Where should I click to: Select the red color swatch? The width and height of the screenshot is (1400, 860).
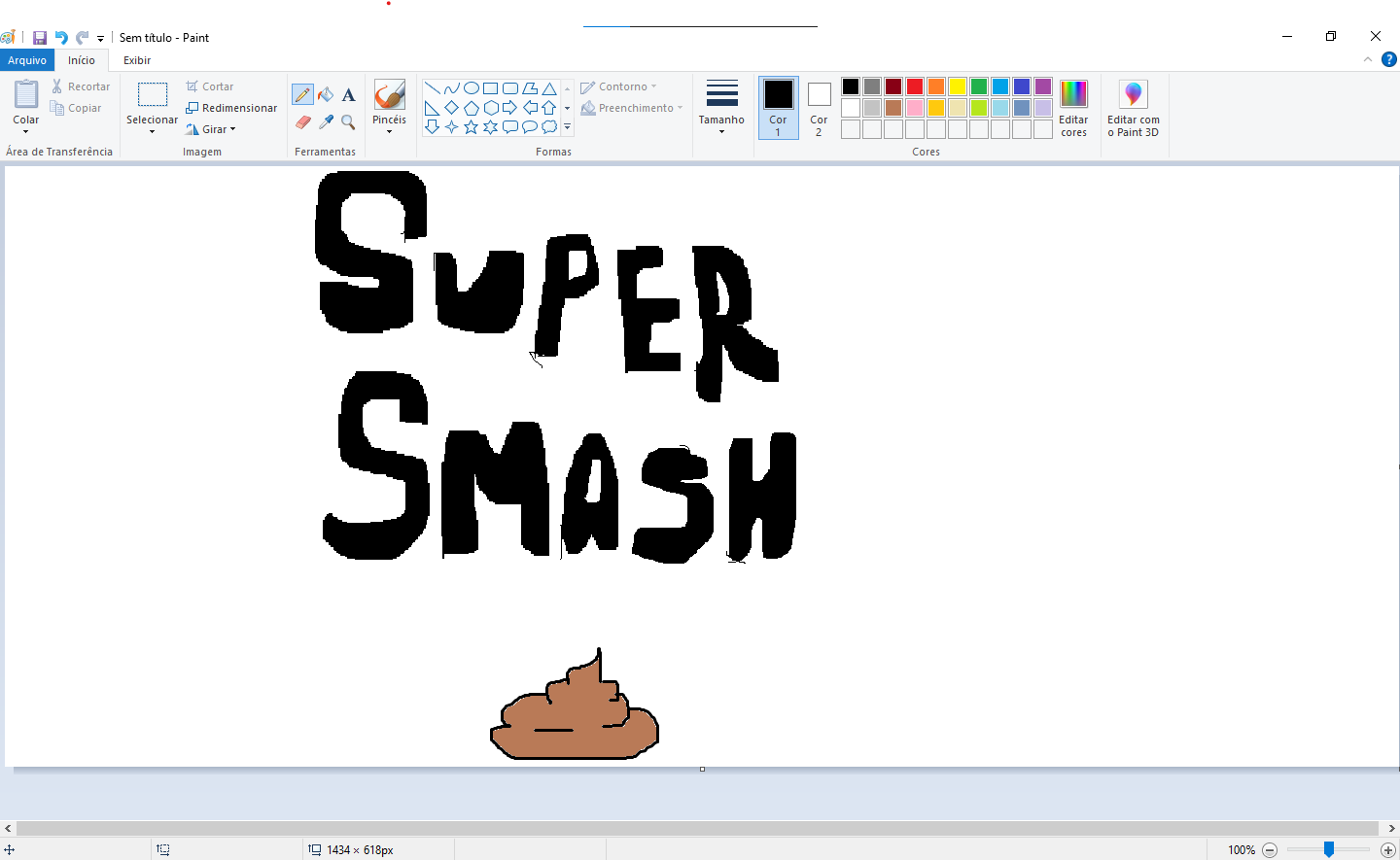pos(914,86)
